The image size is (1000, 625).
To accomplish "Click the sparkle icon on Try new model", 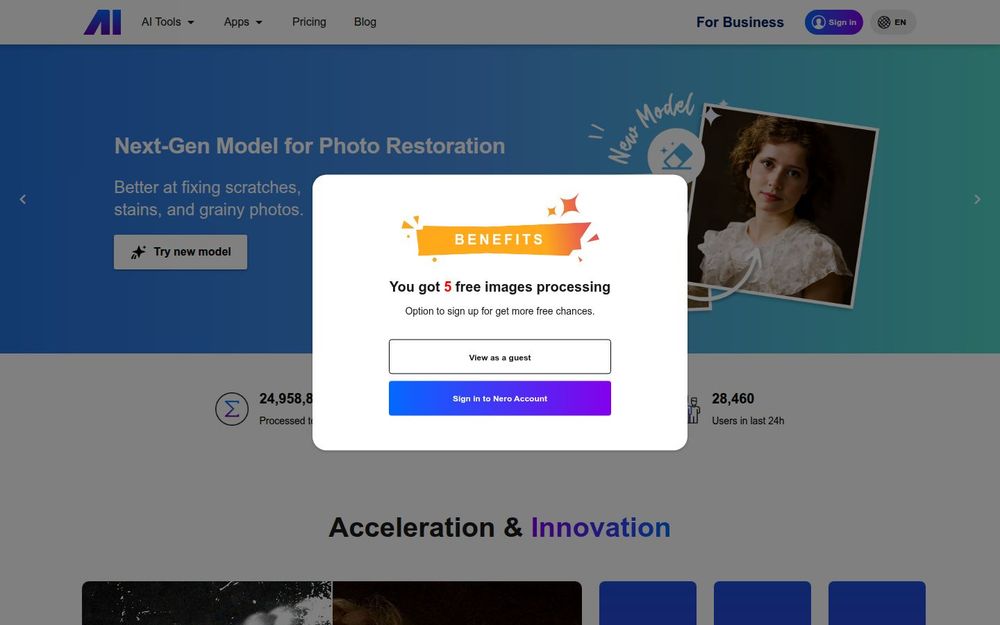I will pos(138,252).
